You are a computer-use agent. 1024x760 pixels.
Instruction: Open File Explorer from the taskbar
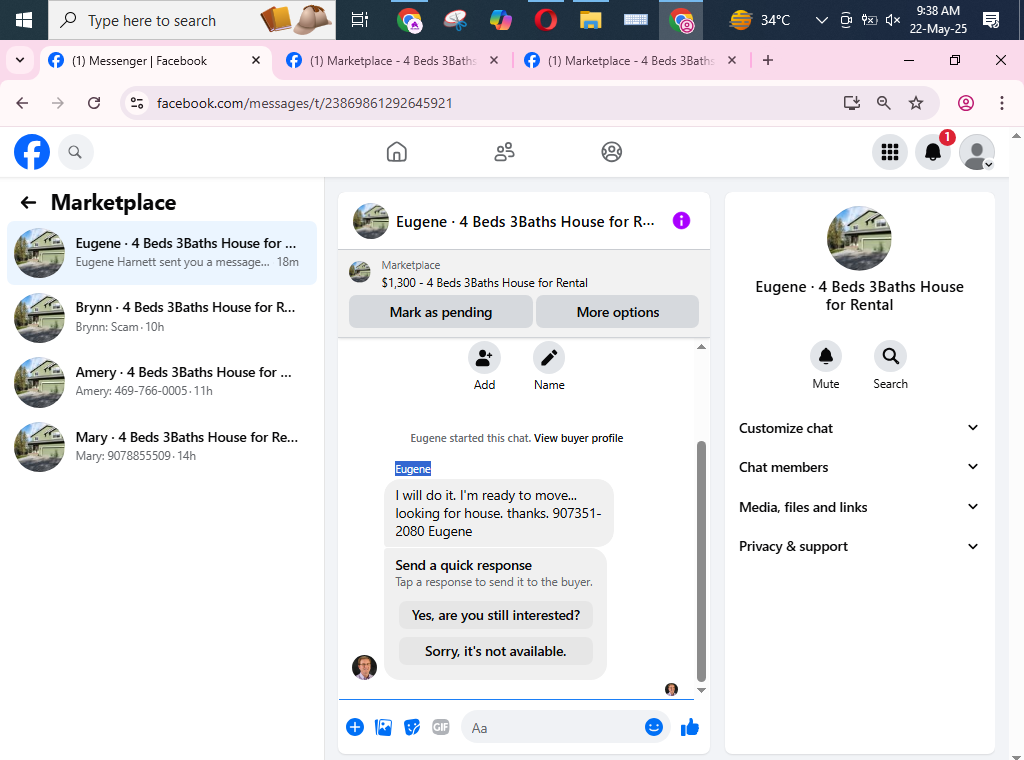590,20
